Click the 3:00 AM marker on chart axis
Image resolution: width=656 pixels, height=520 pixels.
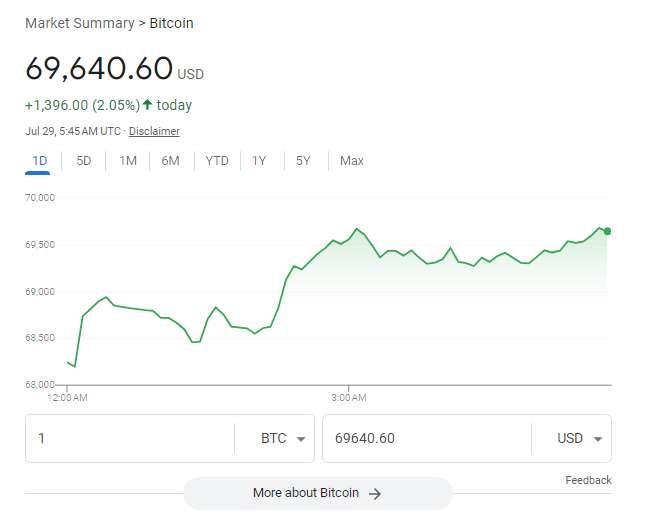[x=348, y=398]
